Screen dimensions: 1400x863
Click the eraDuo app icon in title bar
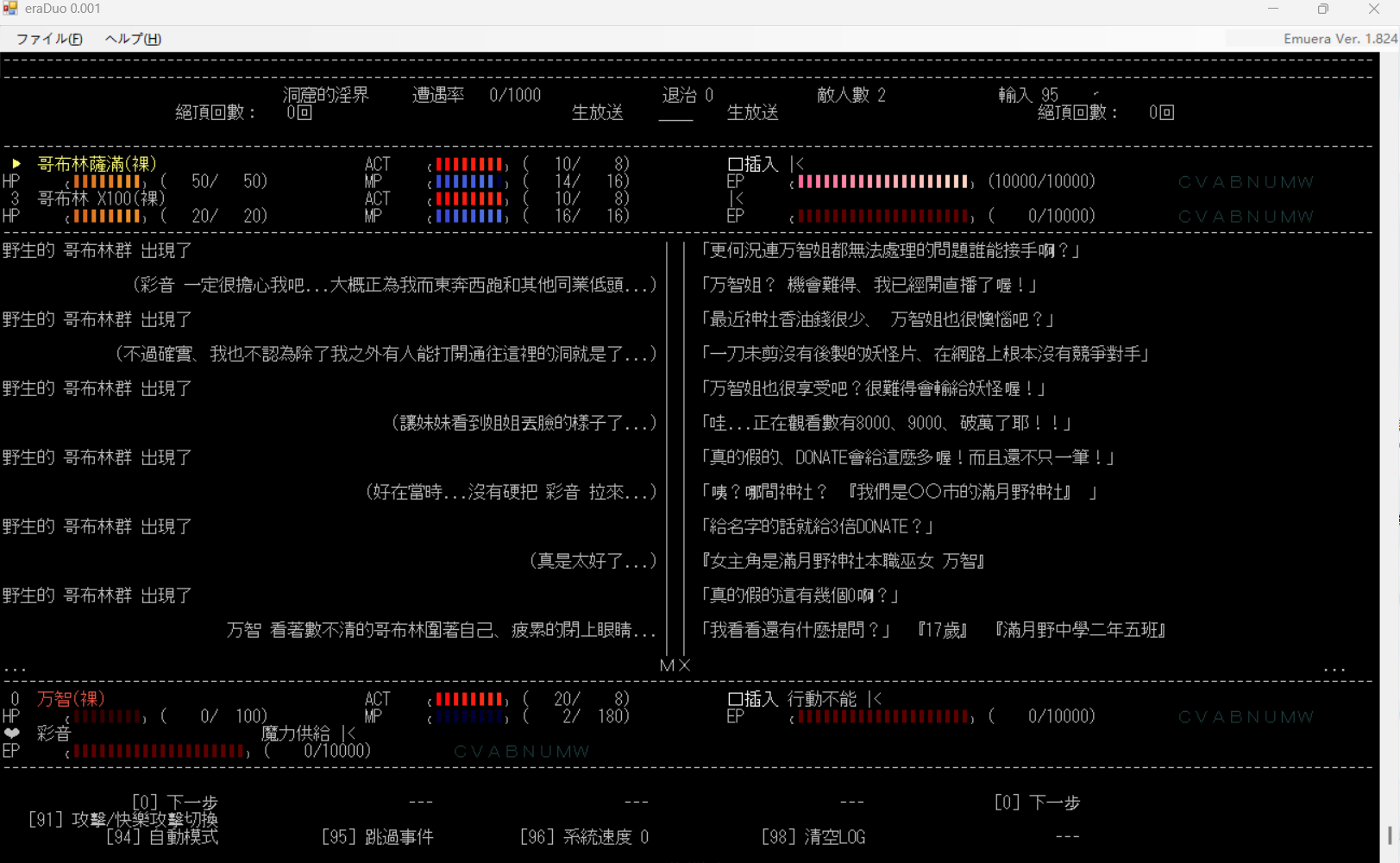9,9
